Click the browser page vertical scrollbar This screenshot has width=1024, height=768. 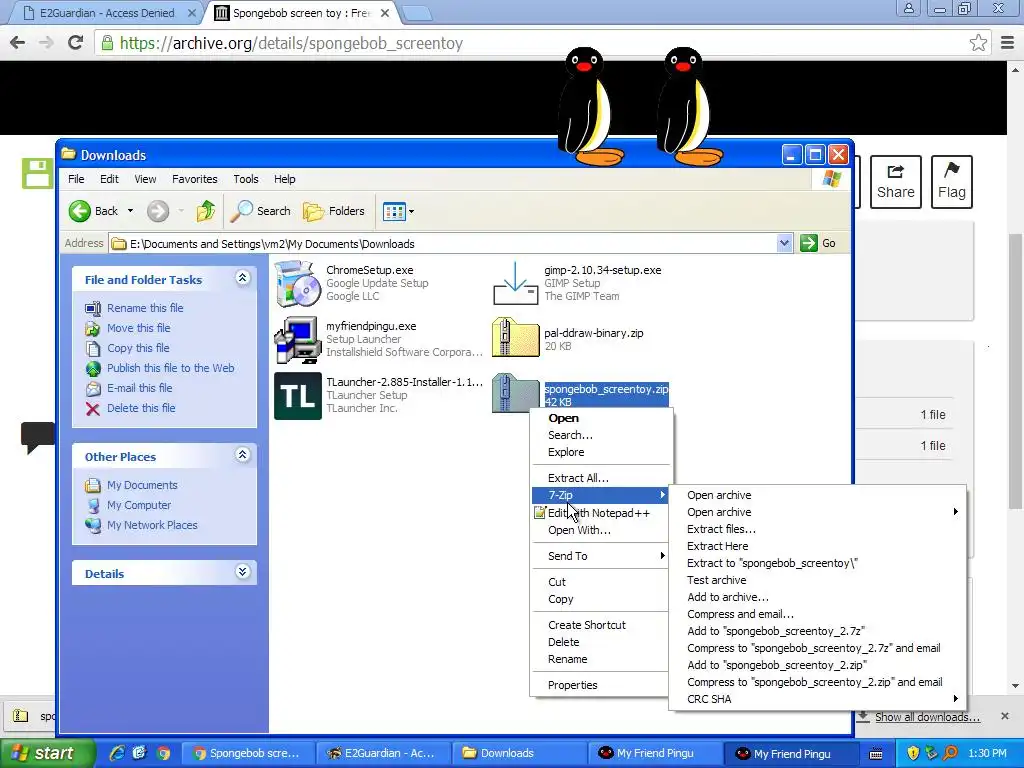1016,372
